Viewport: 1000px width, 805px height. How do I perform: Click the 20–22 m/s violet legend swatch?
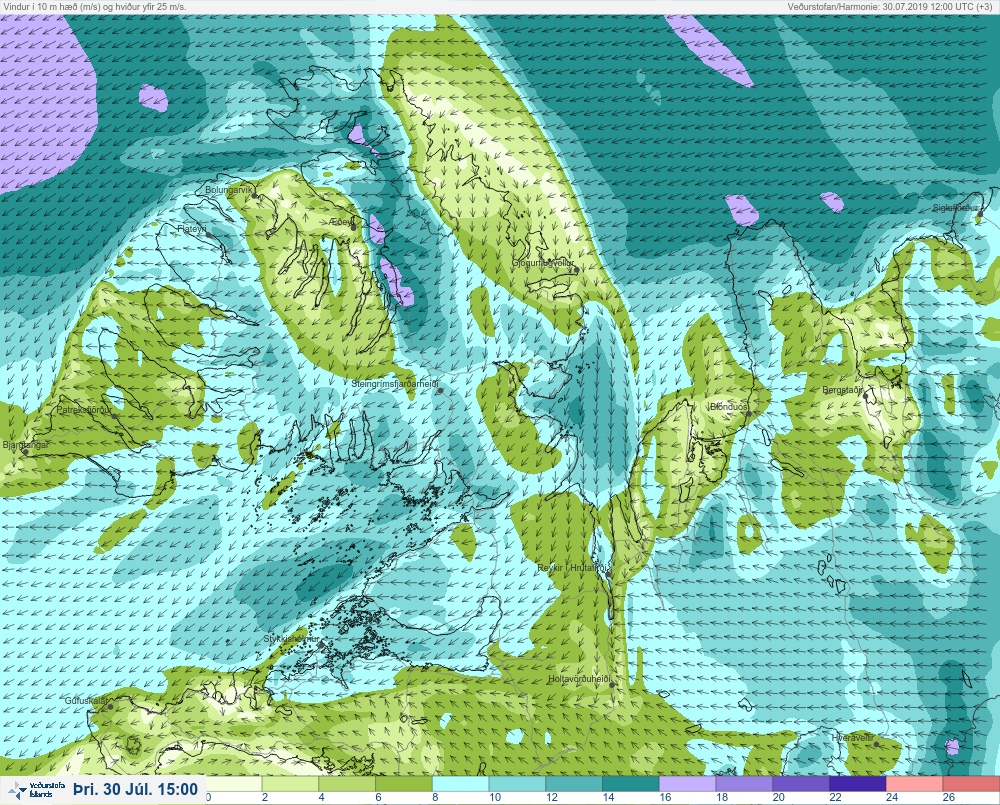click(x=801, y=783)
